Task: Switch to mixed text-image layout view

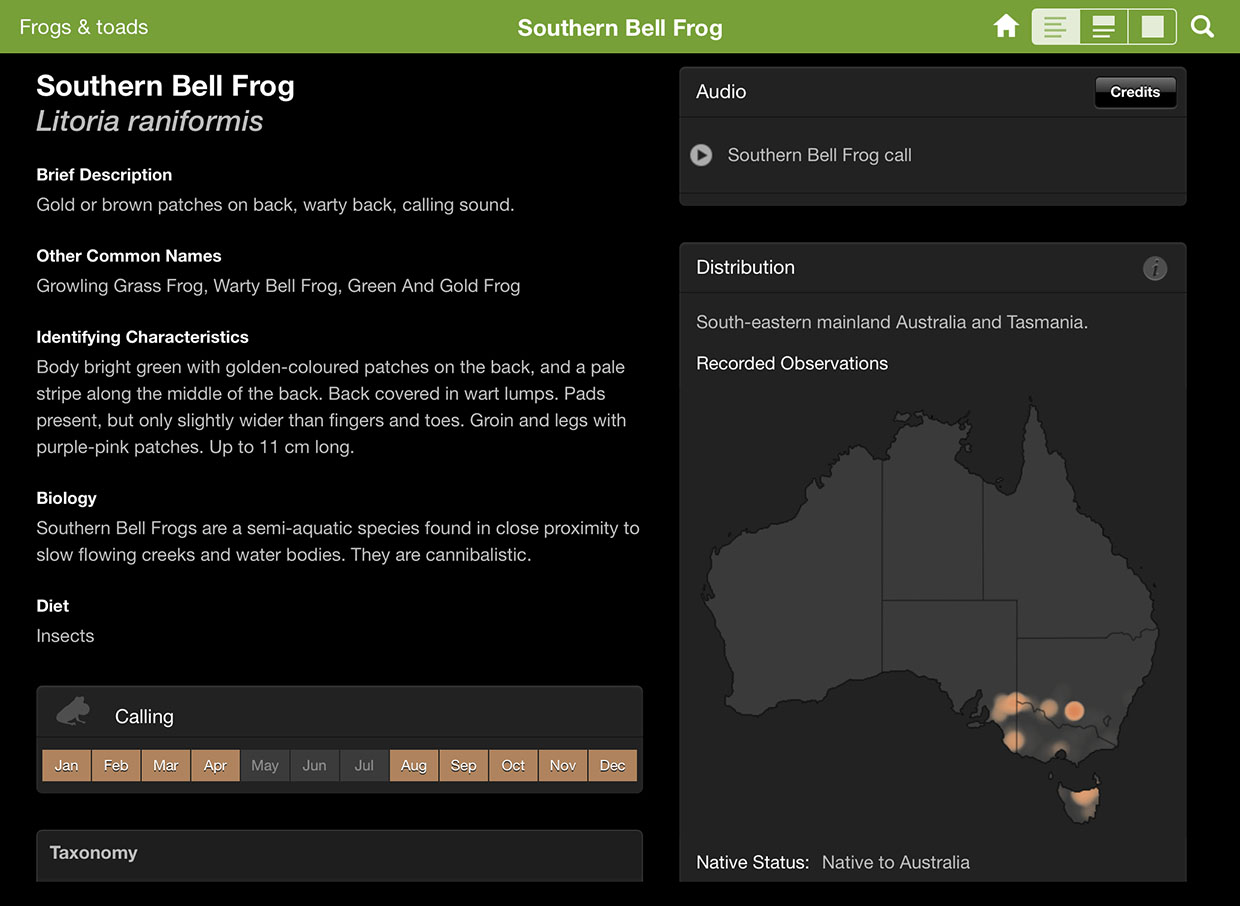Action: coord(1103,27)
